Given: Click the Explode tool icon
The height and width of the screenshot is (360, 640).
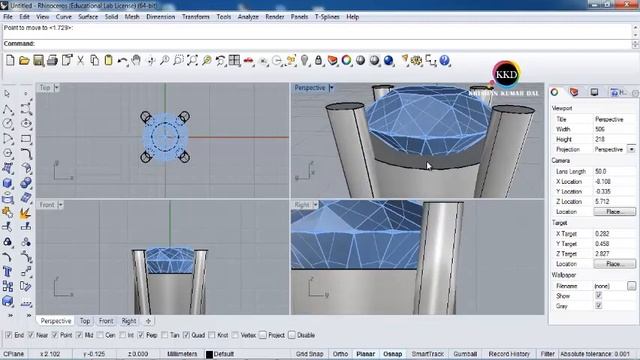Looking at the screenshot, I should [26, 212].
